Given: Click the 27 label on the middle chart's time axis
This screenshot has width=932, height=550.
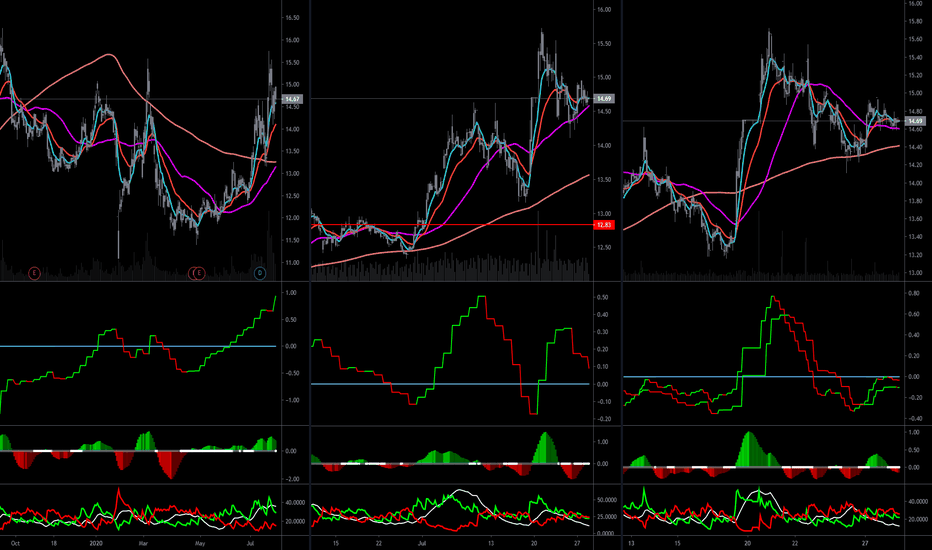Looking at the screenshot, I should pyautogui.click(x=577, y=543).
